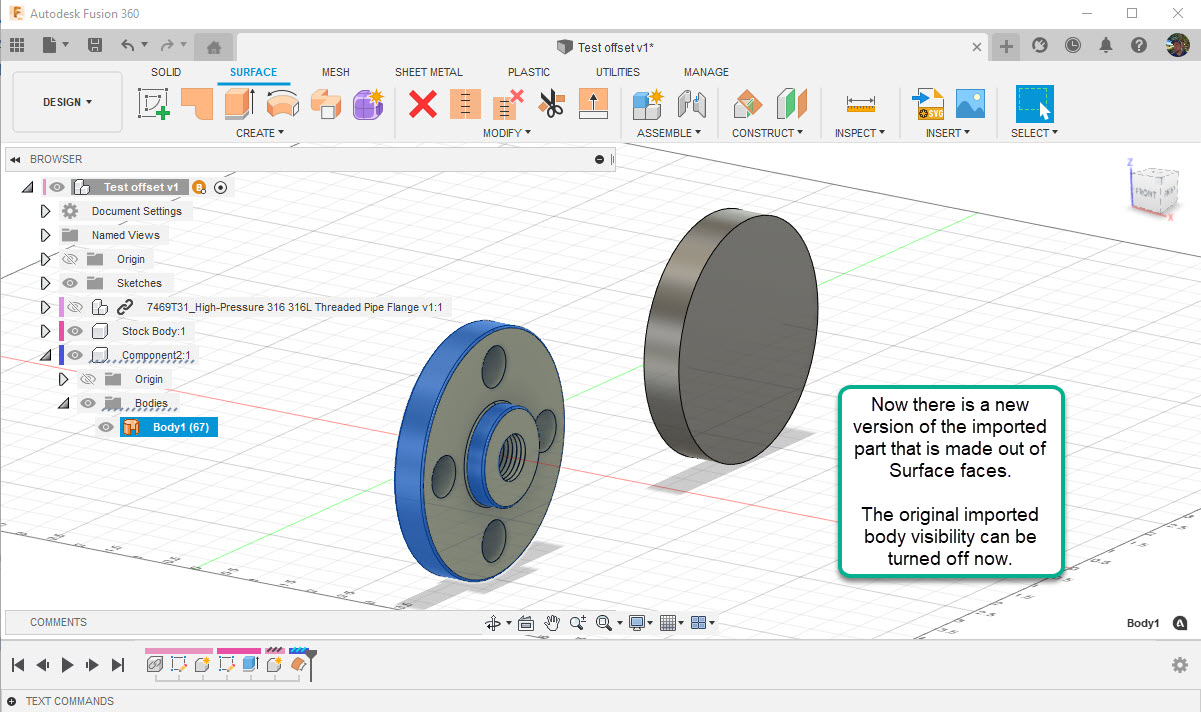Toggle the eye icon for Body1 (67)
Image resolution: width=1201 pixels, height=712 pixels.
105,428
